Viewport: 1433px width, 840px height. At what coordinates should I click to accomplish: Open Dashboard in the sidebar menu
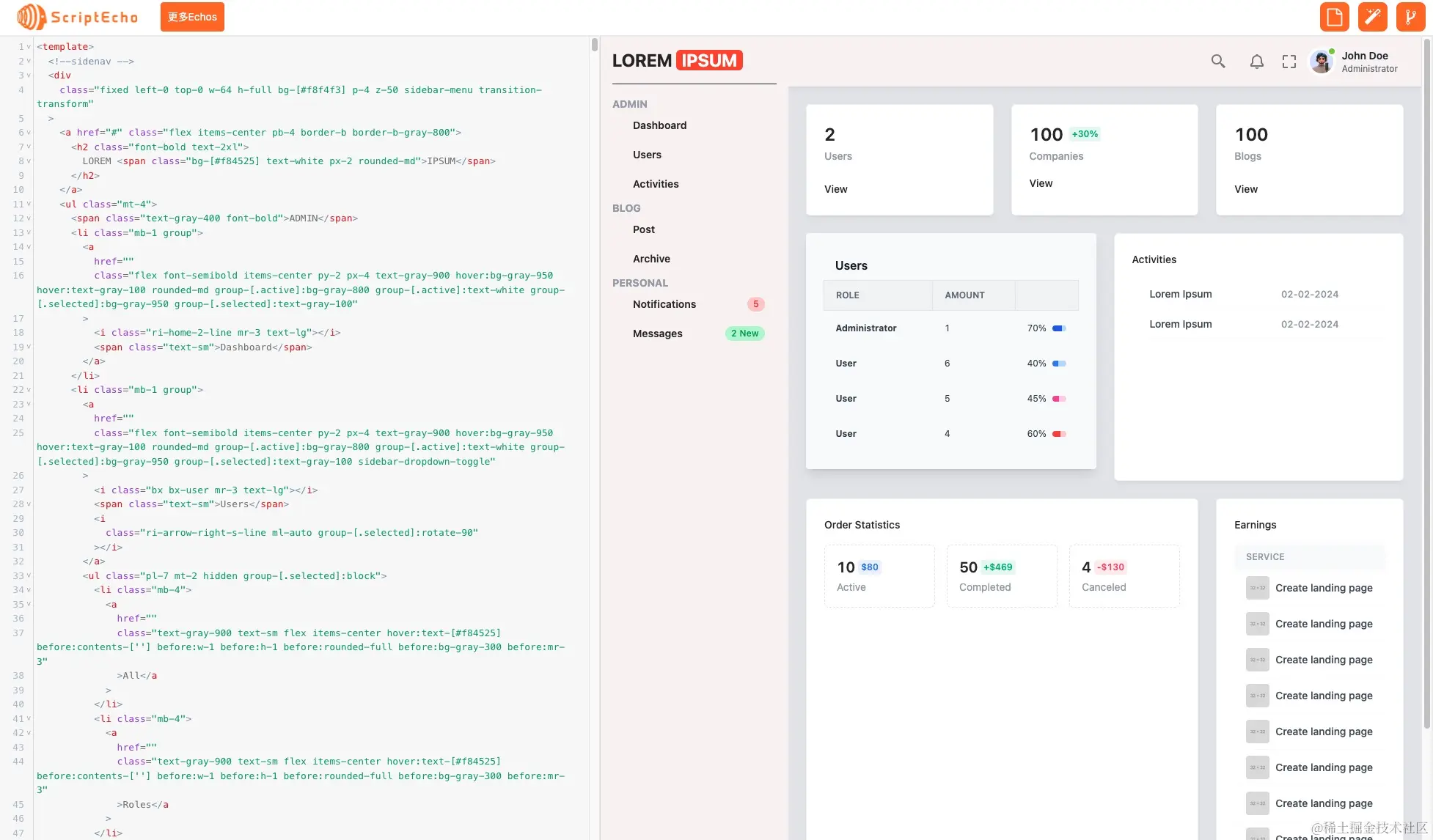659,125
